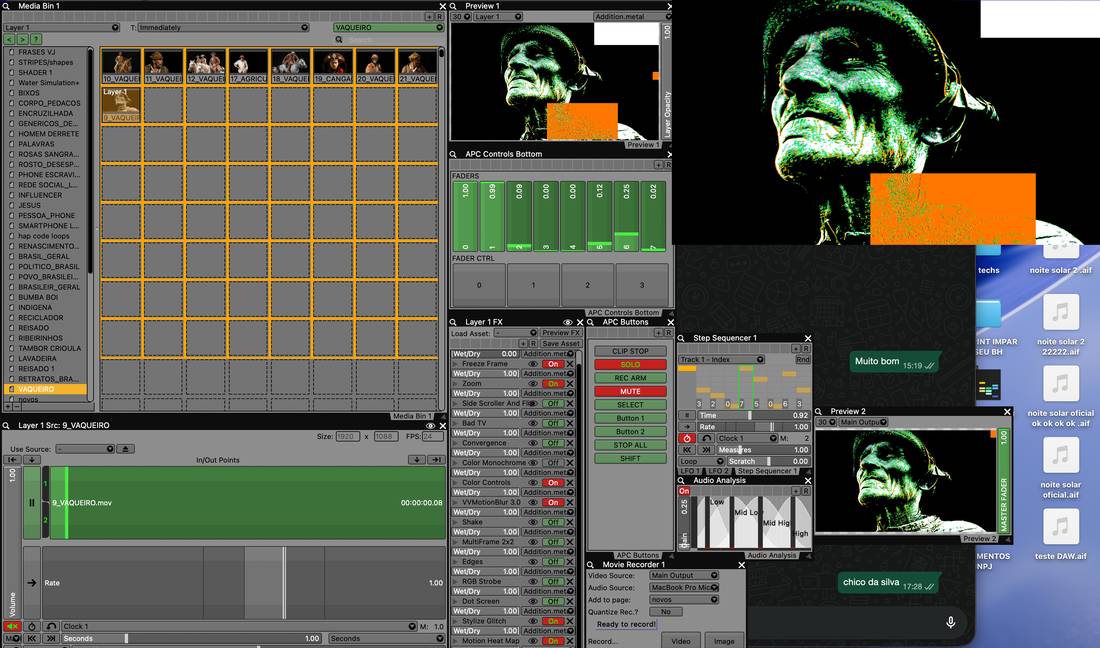Image resolution: width=1100 pixels, height=648 pixels.
Task: Click the red SOLO button
Action: point(630,365)
